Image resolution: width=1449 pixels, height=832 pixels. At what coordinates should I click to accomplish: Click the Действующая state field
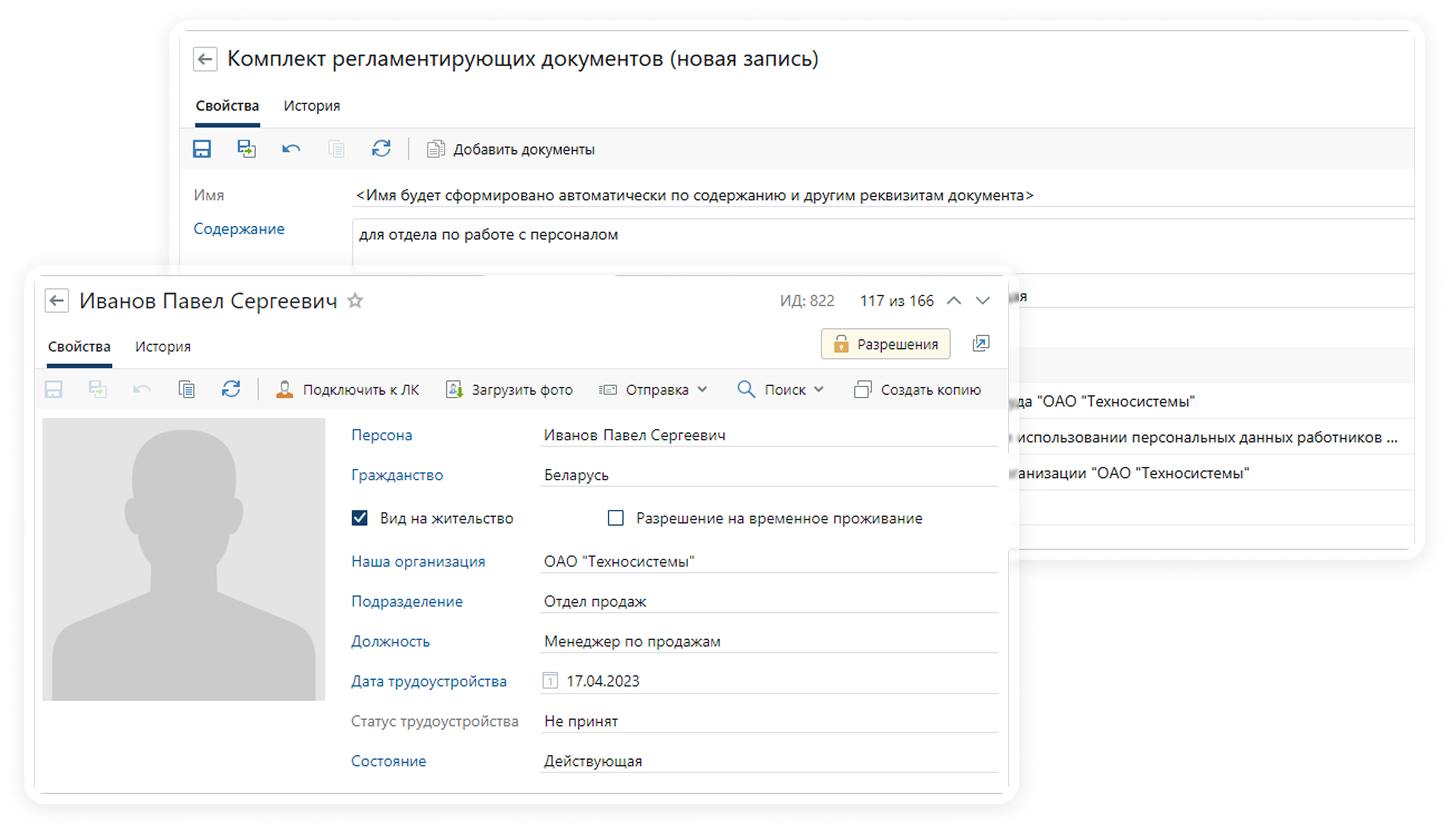coord(768,762)
